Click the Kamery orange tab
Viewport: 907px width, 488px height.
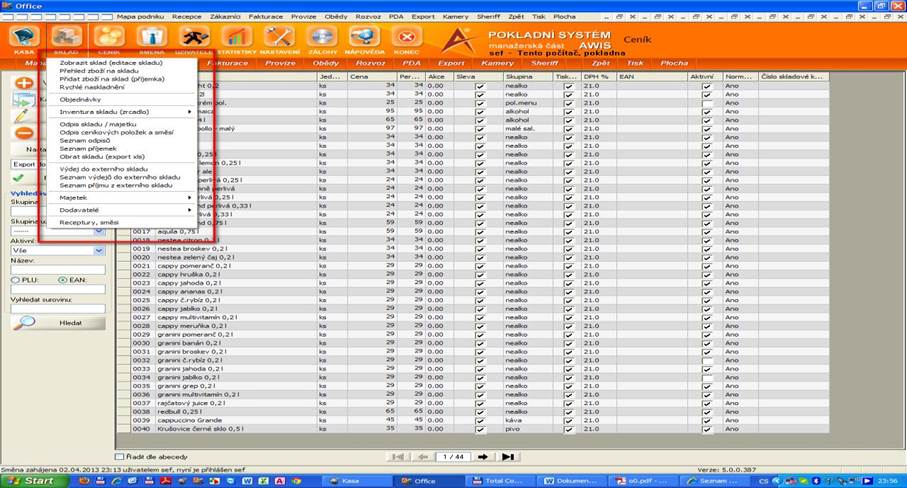coord(497,63)
